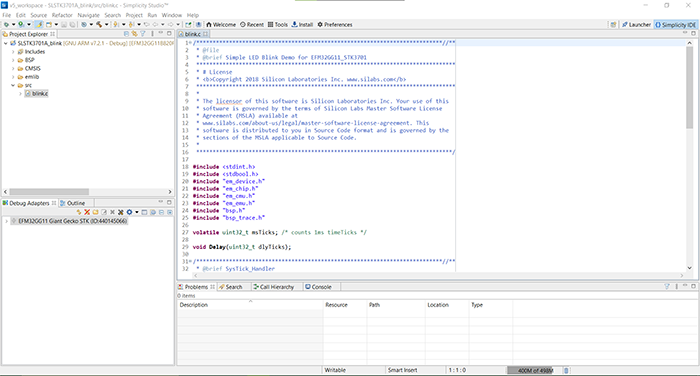This screenshot has height=376, width=700.
Task: Click the Build hammer icon in toolbar
Action: [99, 25]
